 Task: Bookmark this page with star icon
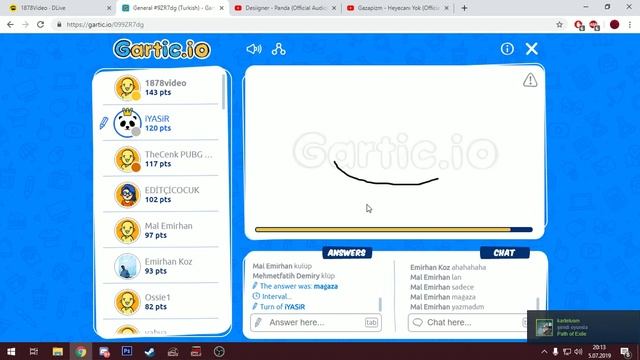tap(559, 24)
